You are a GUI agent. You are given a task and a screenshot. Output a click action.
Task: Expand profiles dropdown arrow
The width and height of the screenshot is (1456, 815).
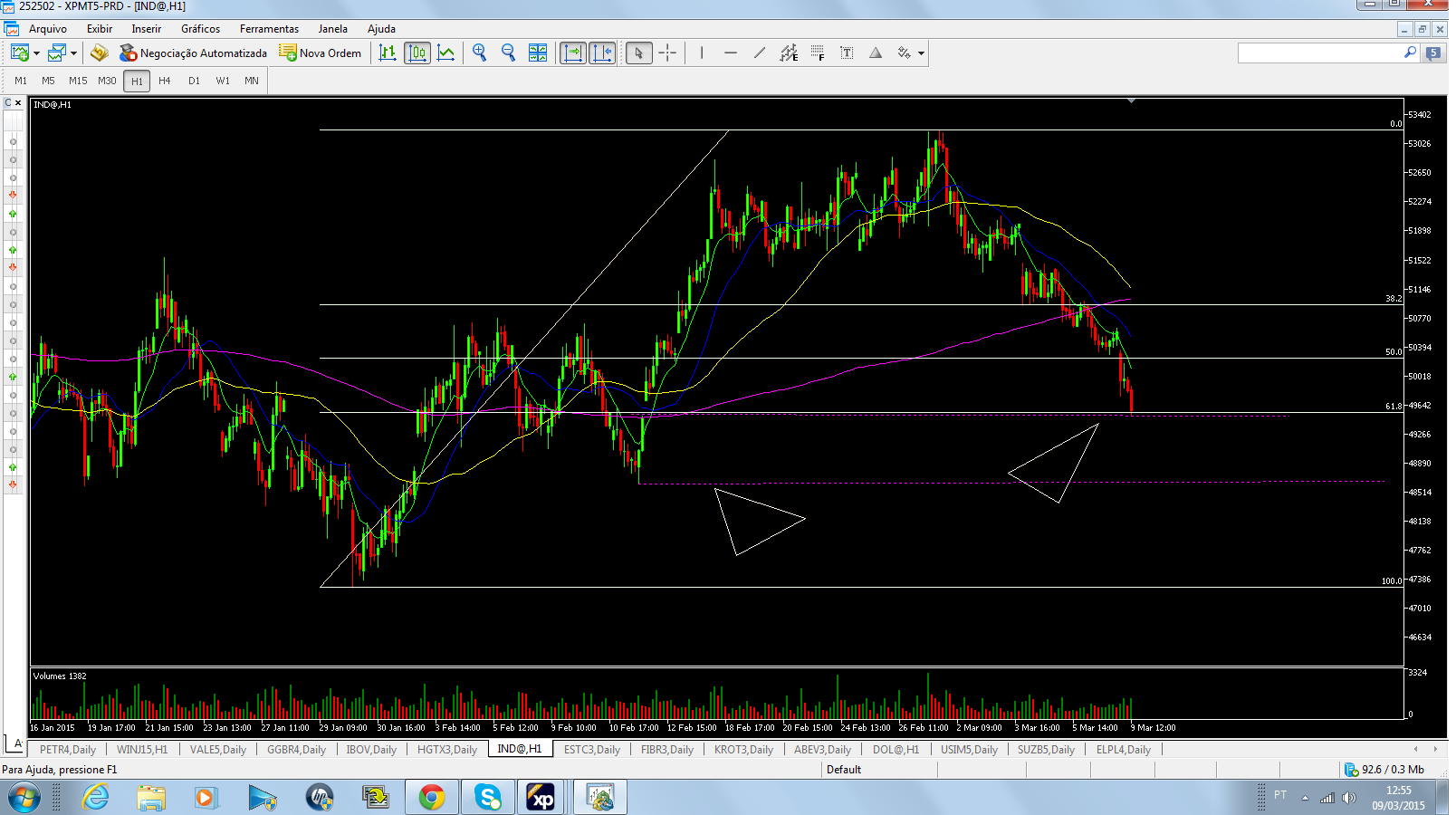pos(73,53)
